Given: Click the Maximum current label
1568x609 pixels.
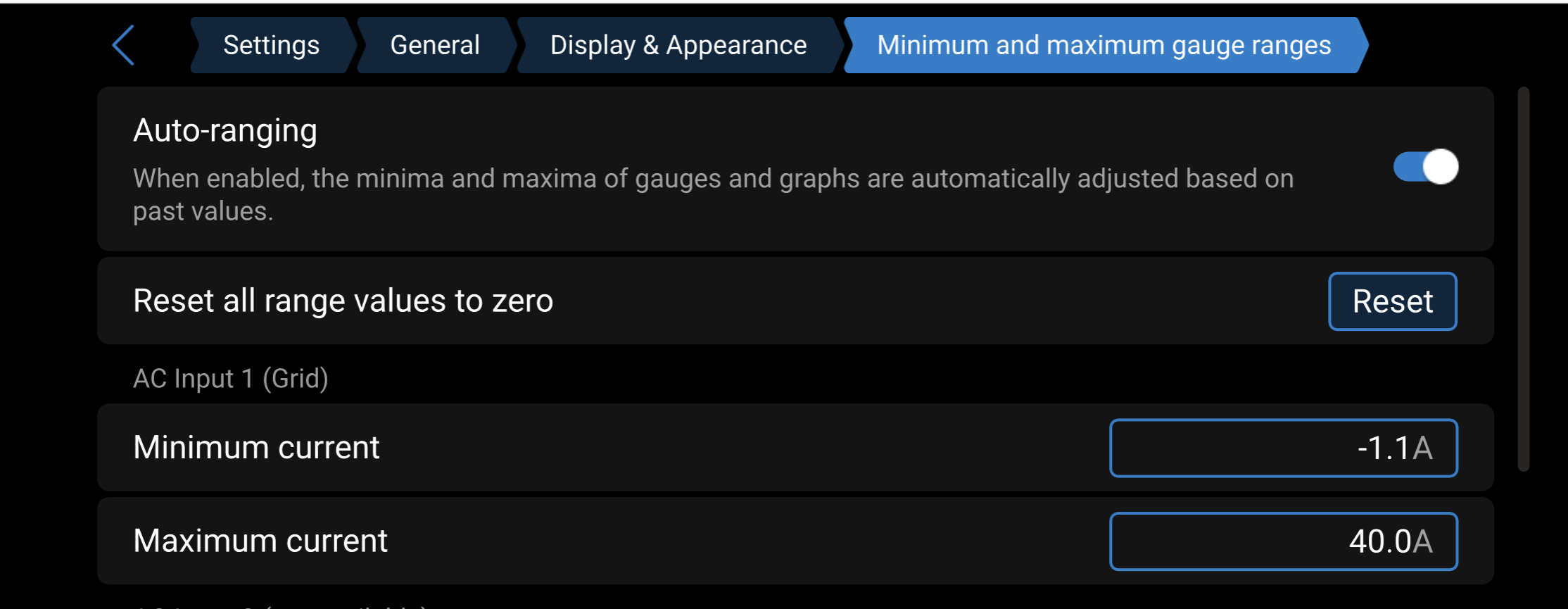Looking at the screenshot, I should [x=260, y=541].
